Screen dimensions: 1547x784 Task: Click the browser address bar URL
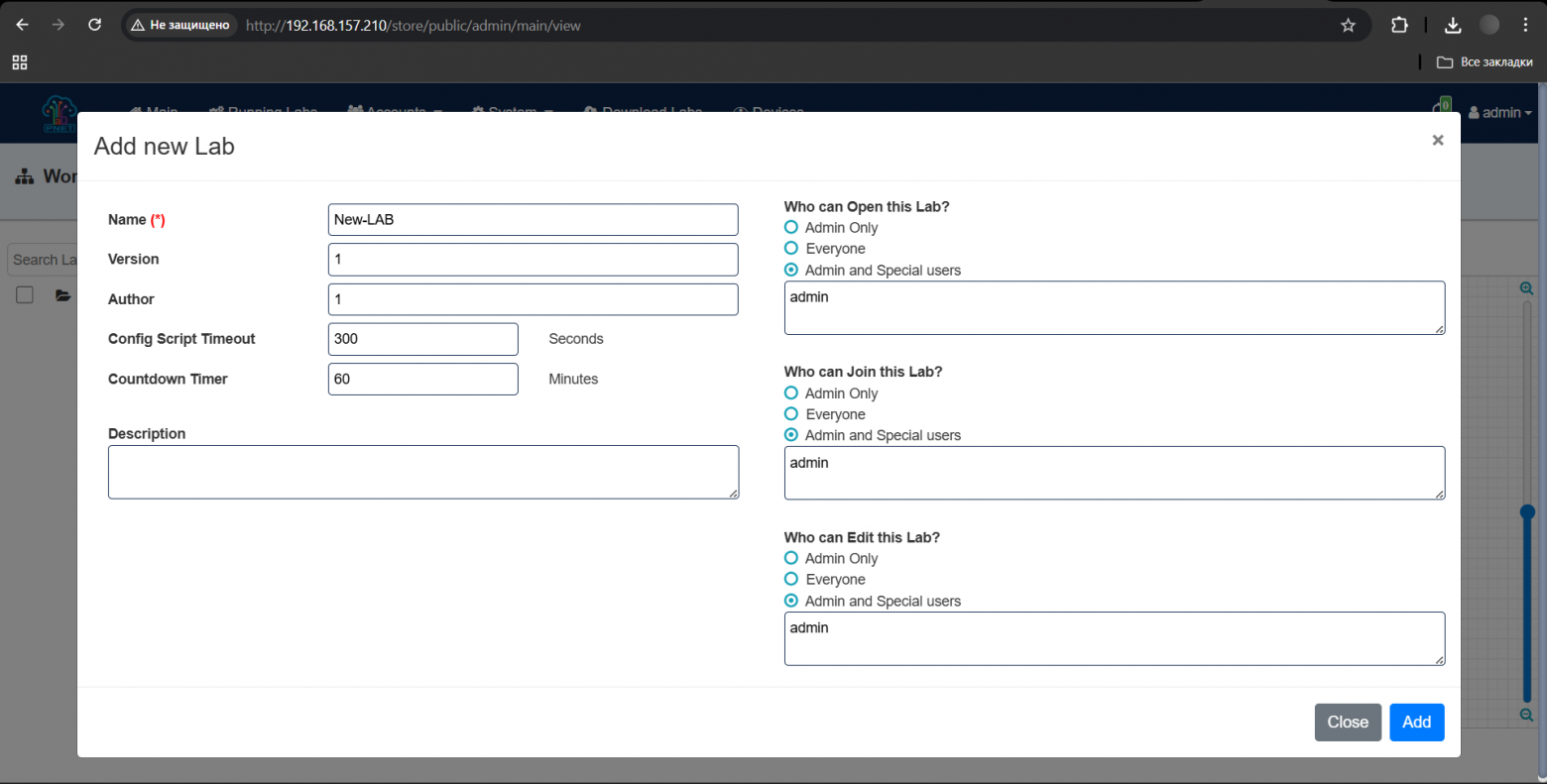click(414, 26)
